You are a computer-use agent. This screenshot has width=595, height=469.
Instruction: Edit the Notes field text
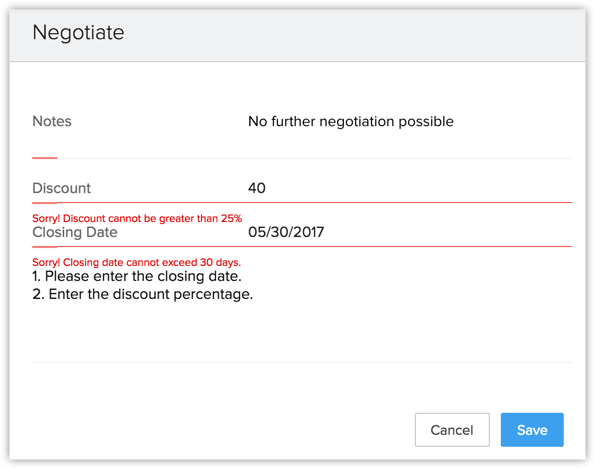coord(351,121)
